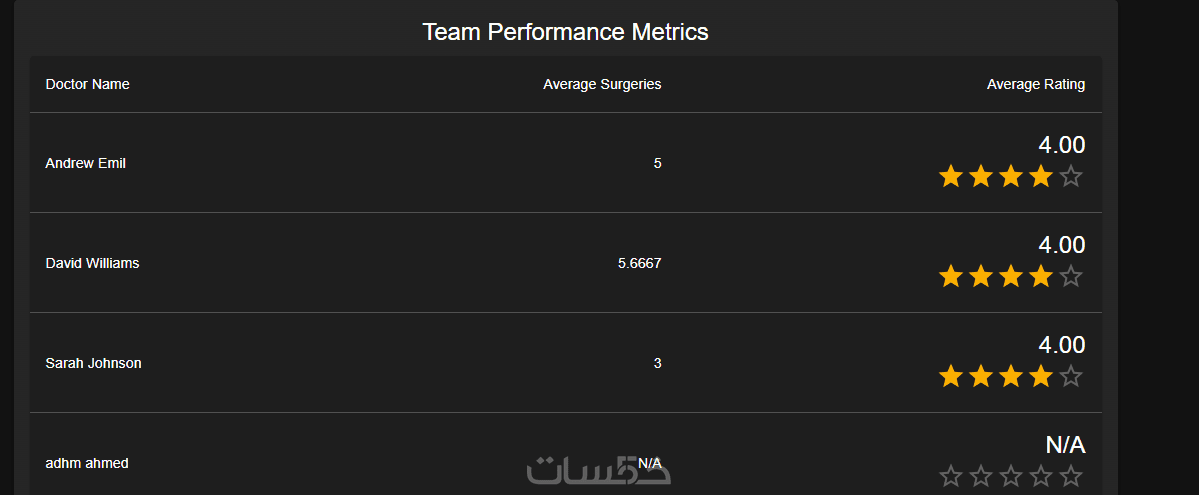Click Sarah Johnson's second rating star
This screenshot has height=495, width=1199.
981,377
